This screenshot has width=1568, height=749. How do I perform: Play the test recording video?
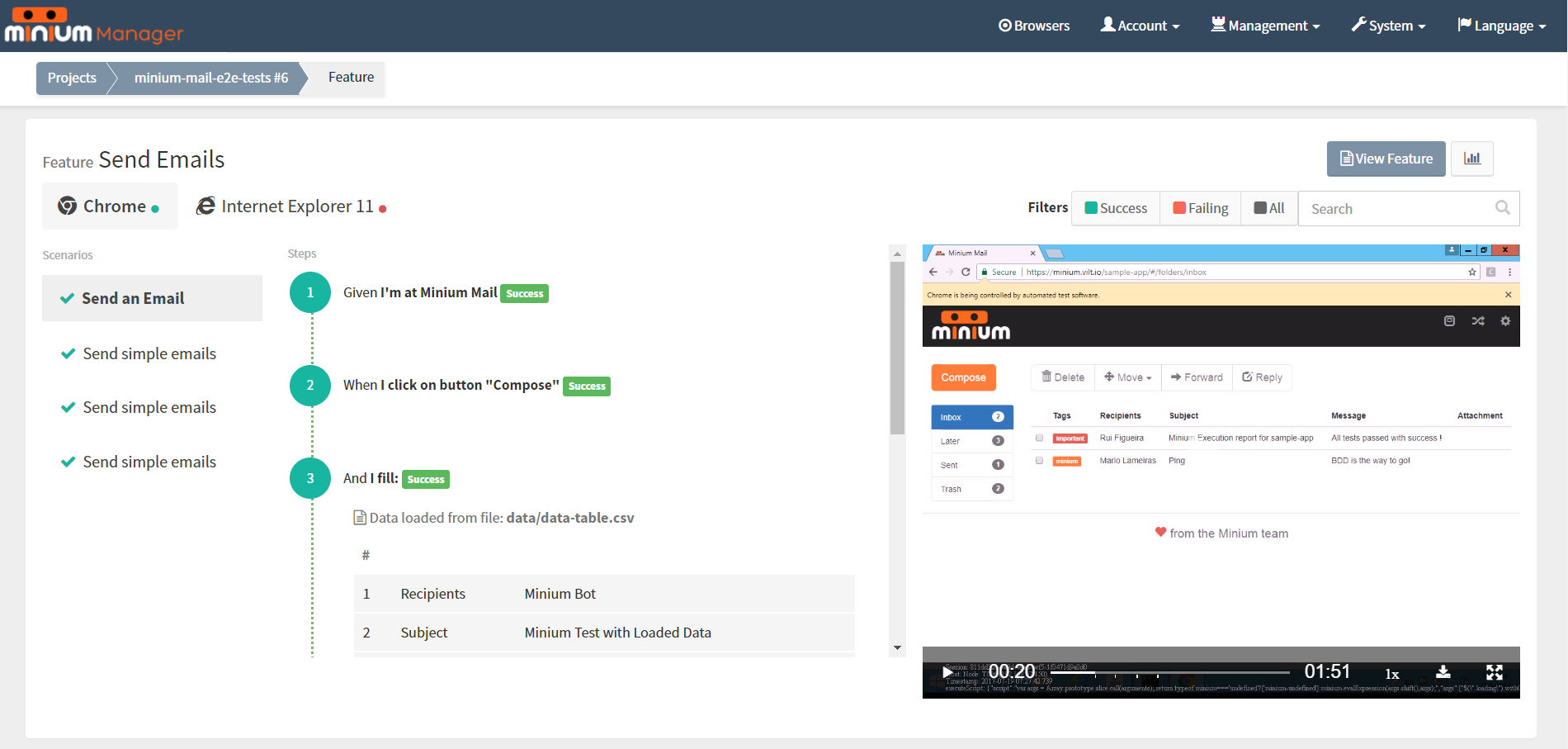click(947, 672)
